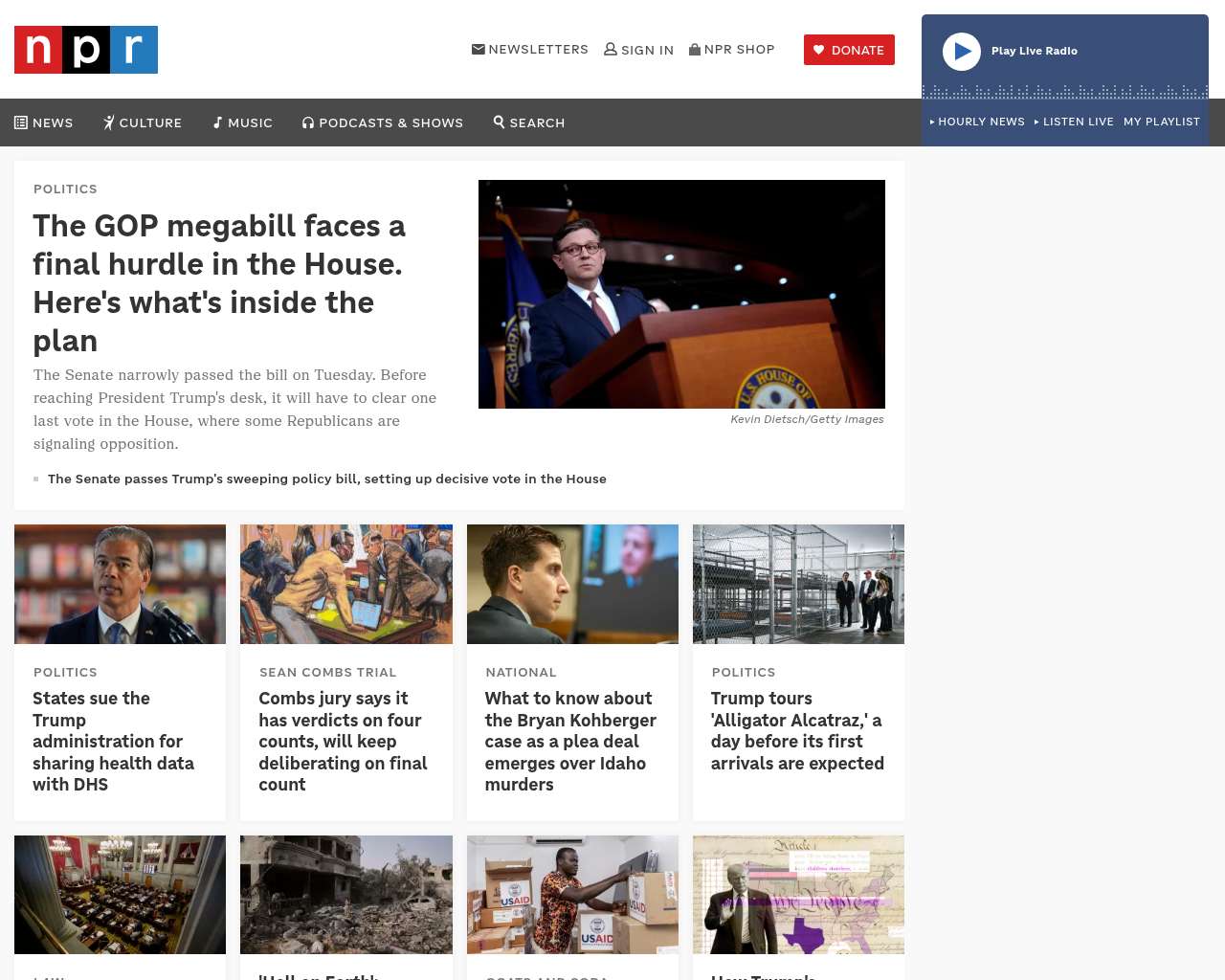
Task: Click the Donate button
Action: tap(849, 50)
